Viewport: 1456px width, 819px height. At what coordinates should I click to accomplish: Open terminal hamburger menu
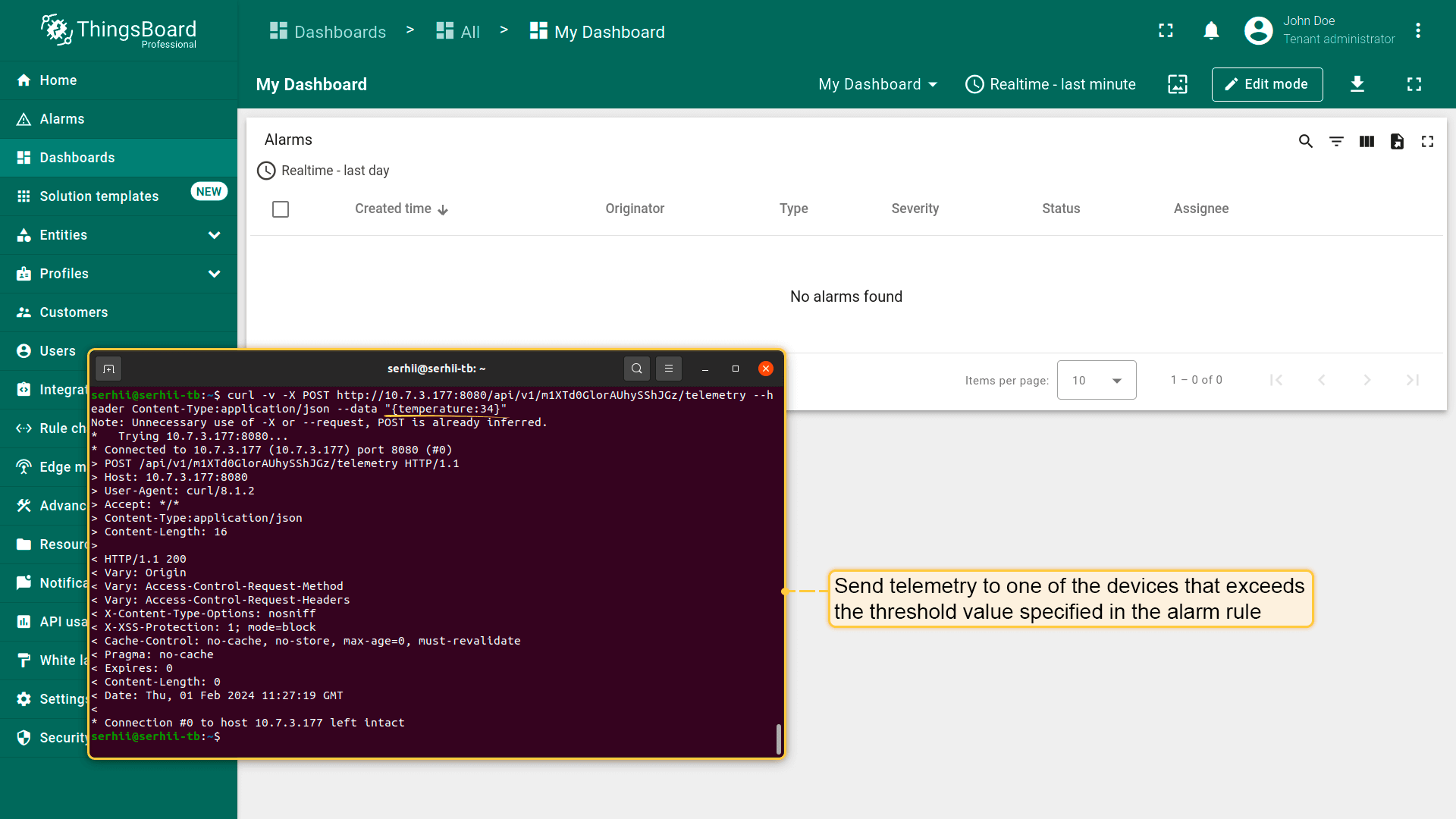coord(669,369)
